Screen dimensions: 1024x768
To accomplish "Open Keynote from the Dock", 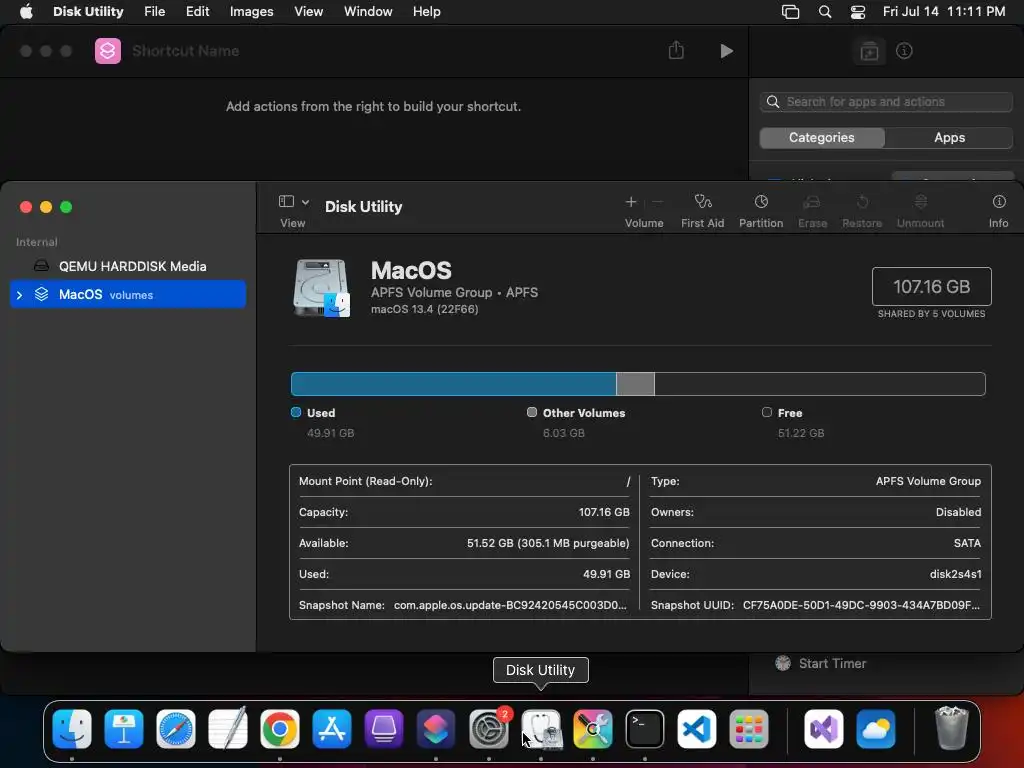I will click(x=123, y=729).
